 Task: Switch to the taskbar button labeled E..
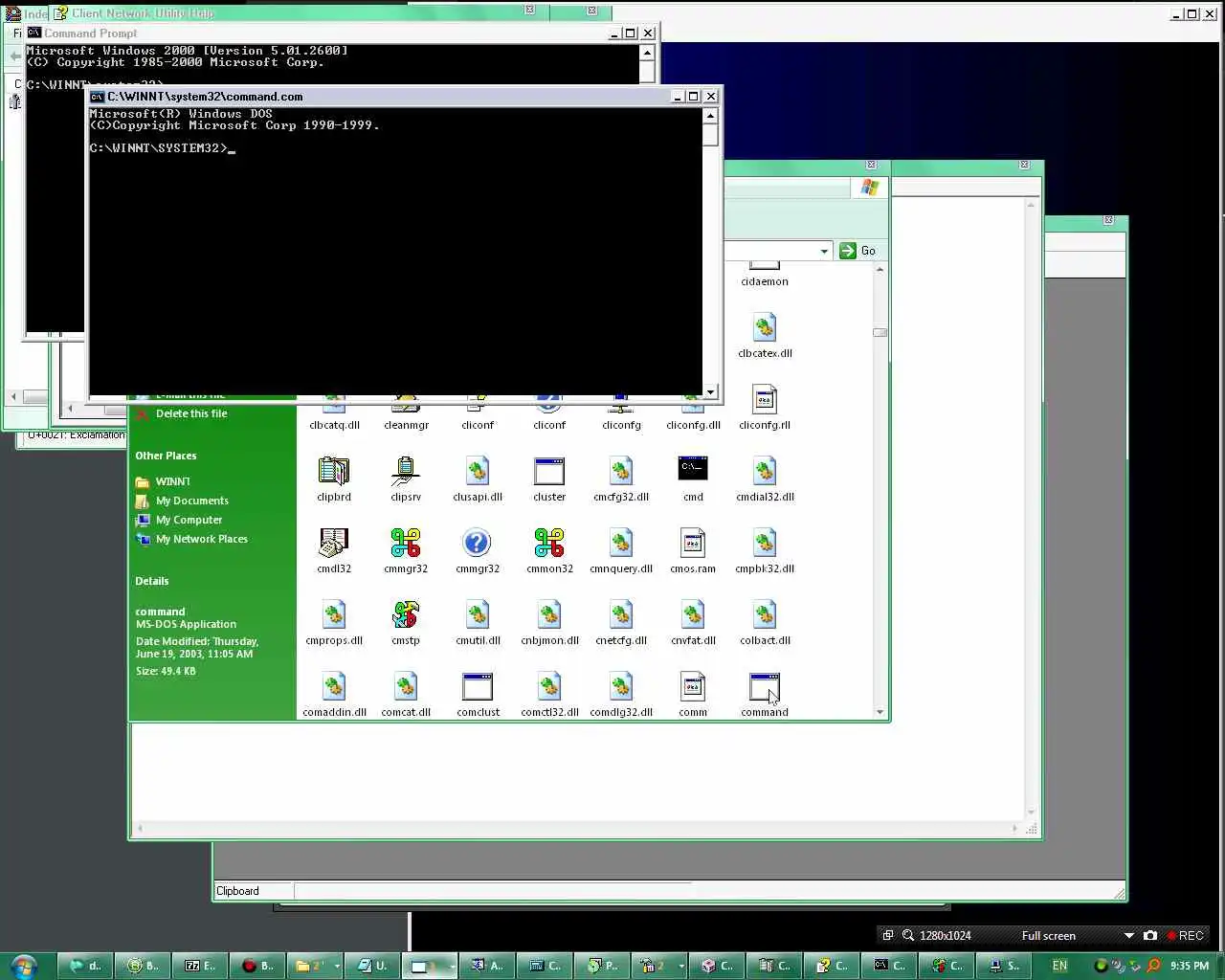[x=200, y=966]
